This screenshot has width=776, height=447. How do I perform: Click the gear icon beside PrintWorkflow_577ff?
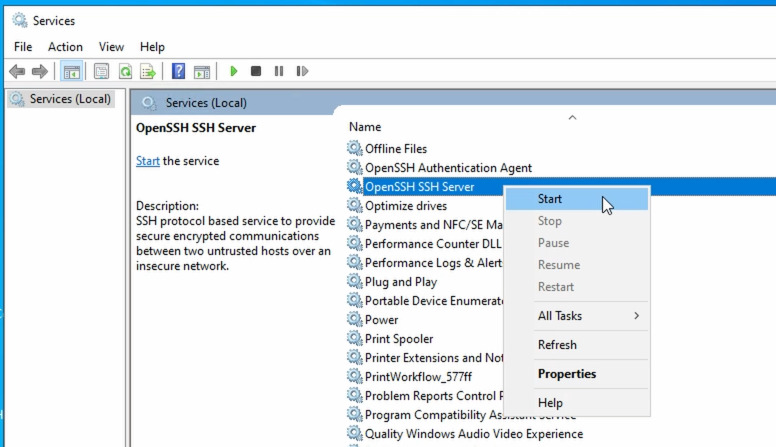point(354,376)
